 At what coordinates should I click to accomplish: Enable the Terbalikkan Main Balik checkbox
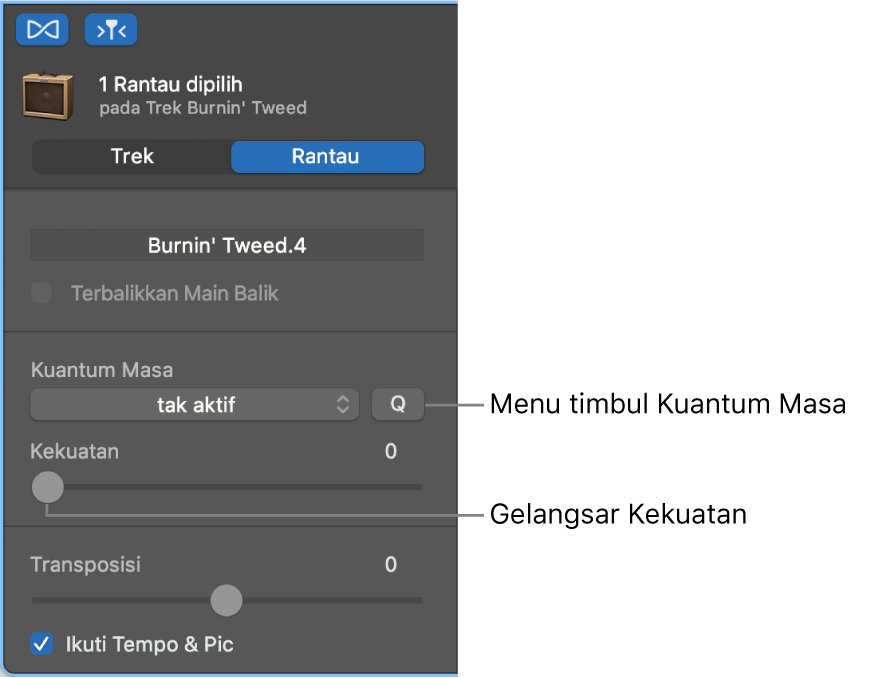[41, 293]
